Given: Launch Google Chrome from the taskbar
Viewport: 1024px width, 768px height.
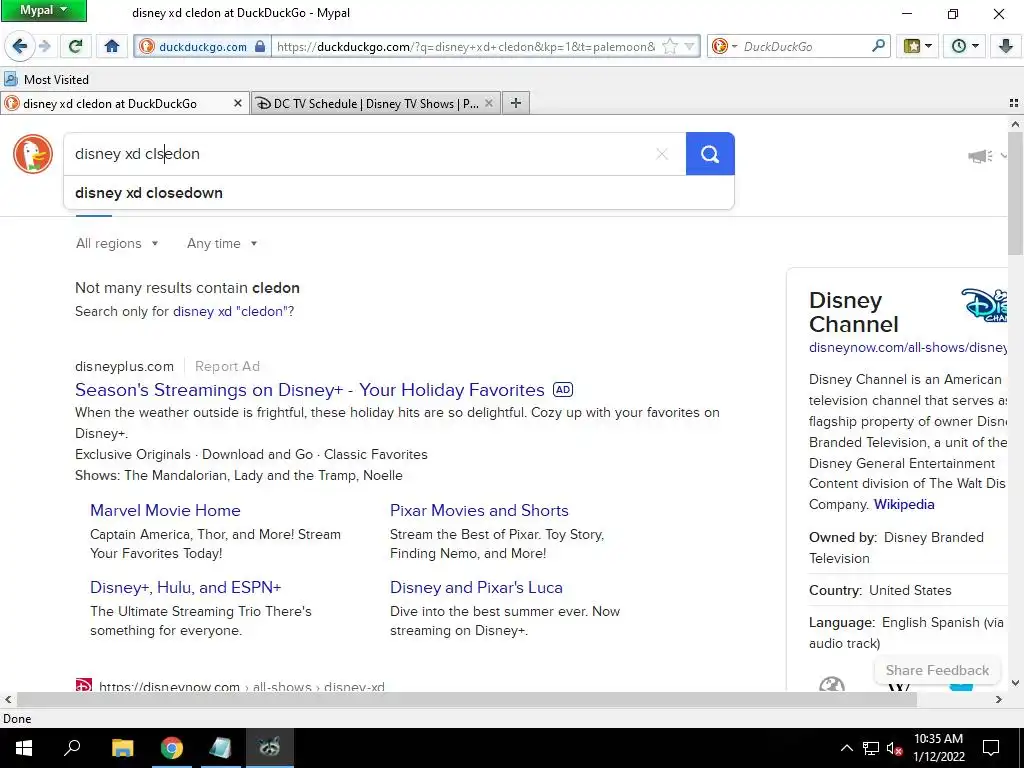Looking at the screenshot, I should coord(172,748).
